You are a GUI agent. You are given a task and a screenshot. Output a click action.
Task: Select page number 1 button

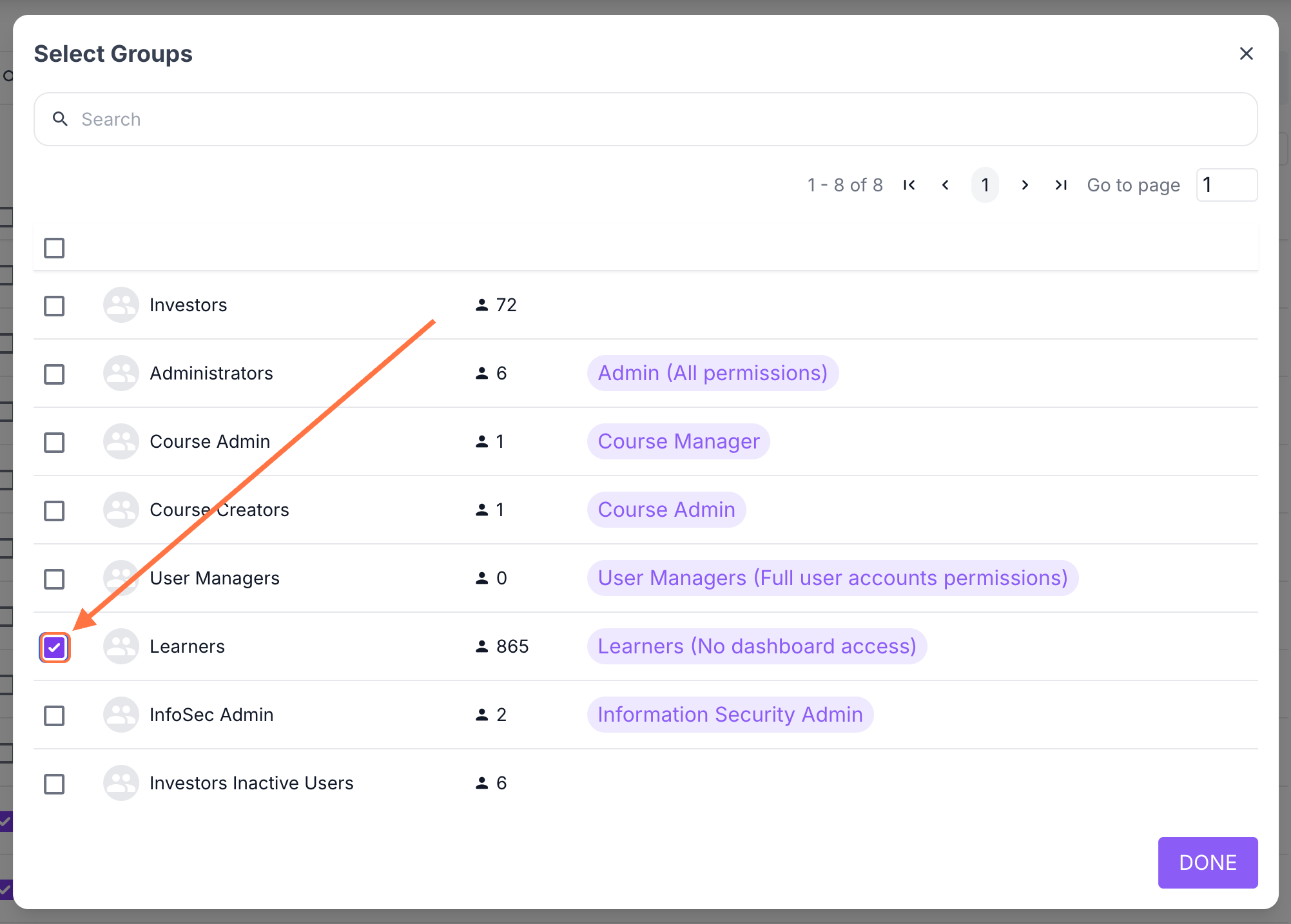coord(985,186)
